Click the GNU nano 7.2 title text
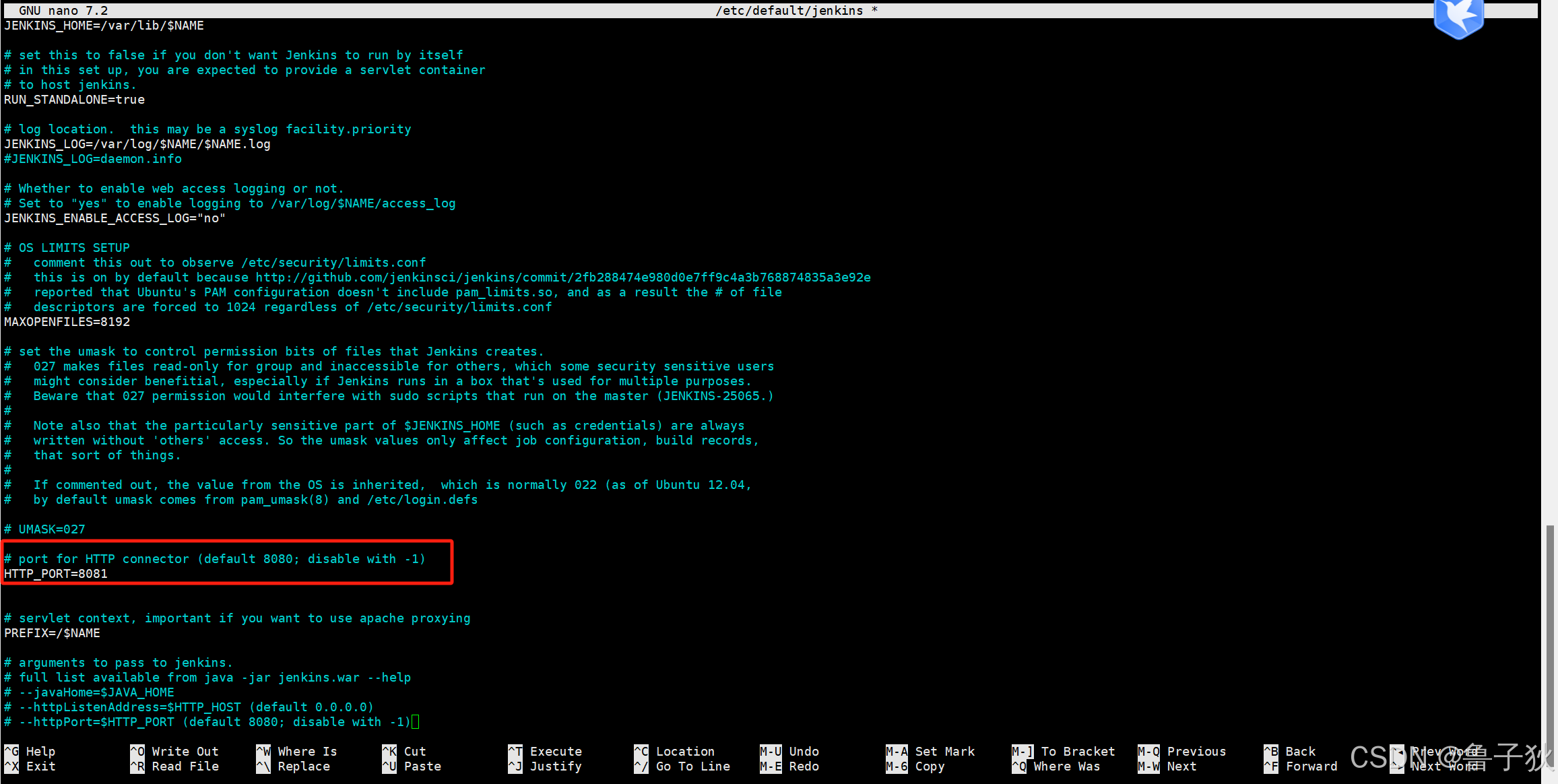The height and width of the screenshot is (784, 1558). pos(63,10)
